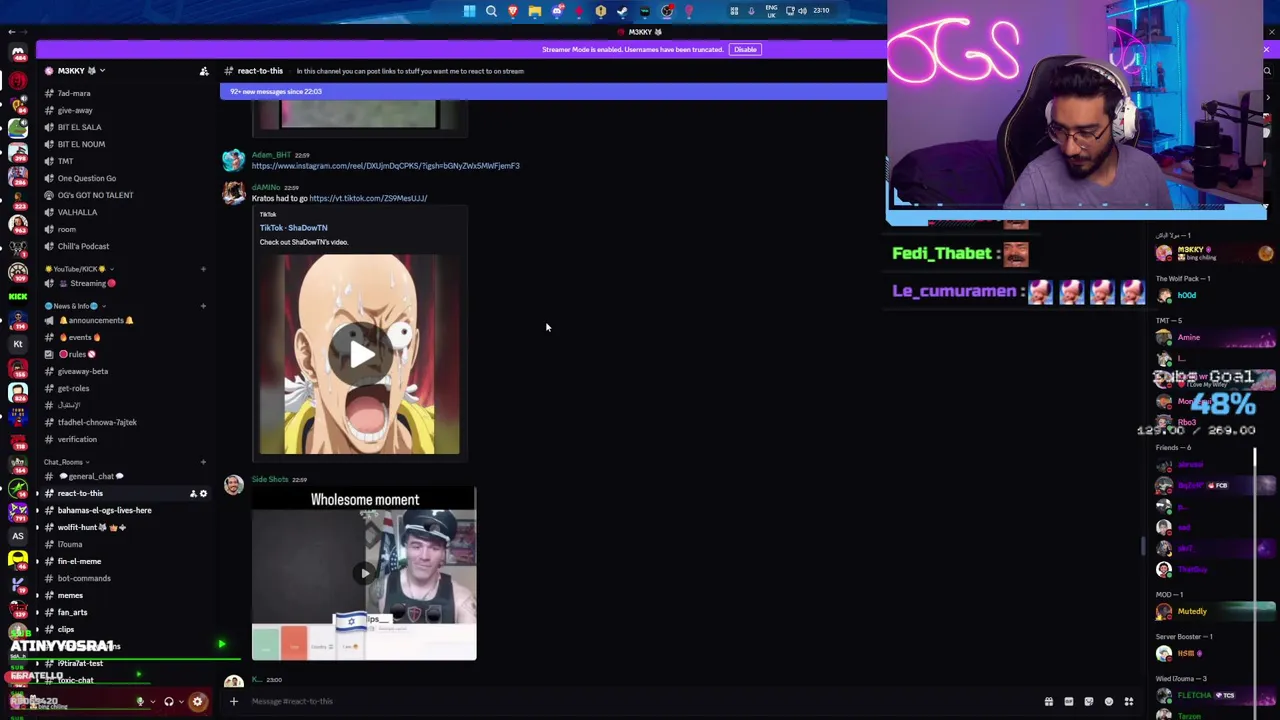Viewport: 1280px width, 720px height.
Task: Click the Message #react-to-this input field
Action: click(640, 701)
